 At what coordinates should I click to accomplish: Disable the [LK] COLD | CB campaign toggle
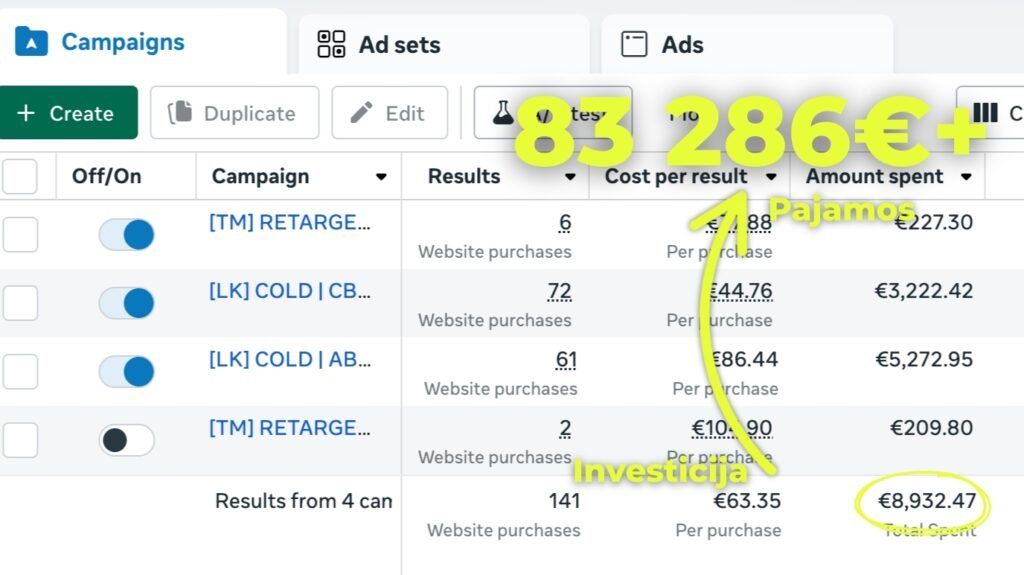pos(126,303)
